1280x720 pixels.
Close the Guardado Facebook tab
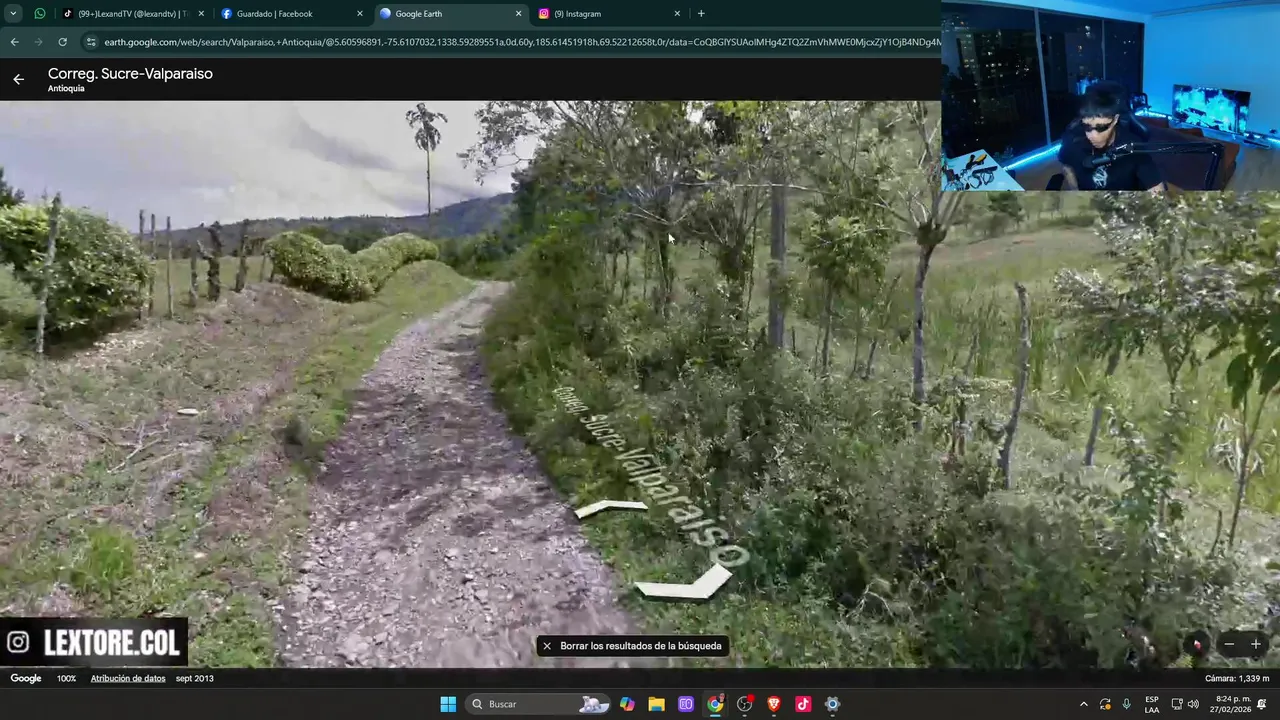(360, 14)
